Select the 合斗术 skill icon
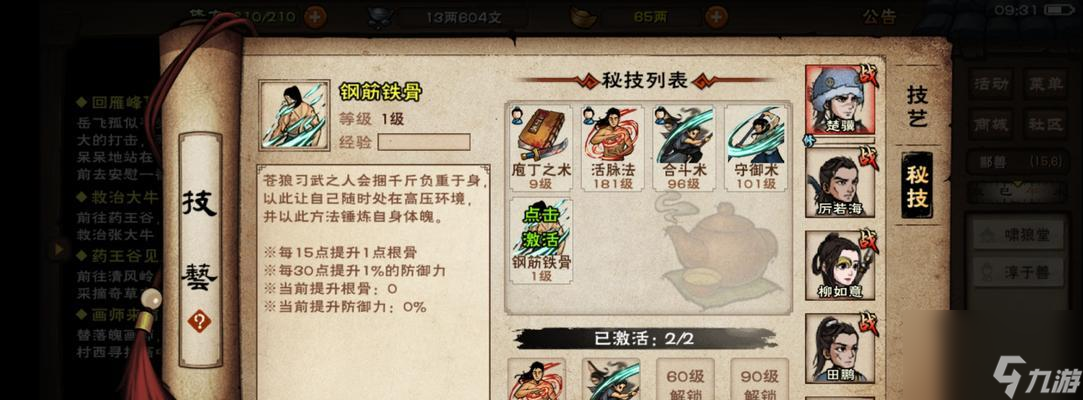Image resolution: width=1083 pixels, height=400 pixels. (x=684, y=148)
